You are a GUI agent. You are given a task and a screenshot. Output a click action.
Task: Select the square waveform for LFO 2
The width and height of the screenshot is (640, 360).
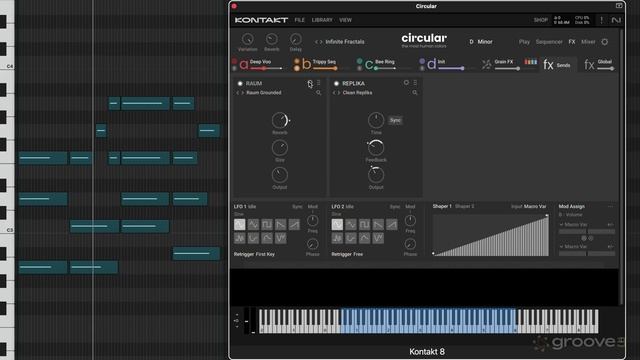point(364,224)
